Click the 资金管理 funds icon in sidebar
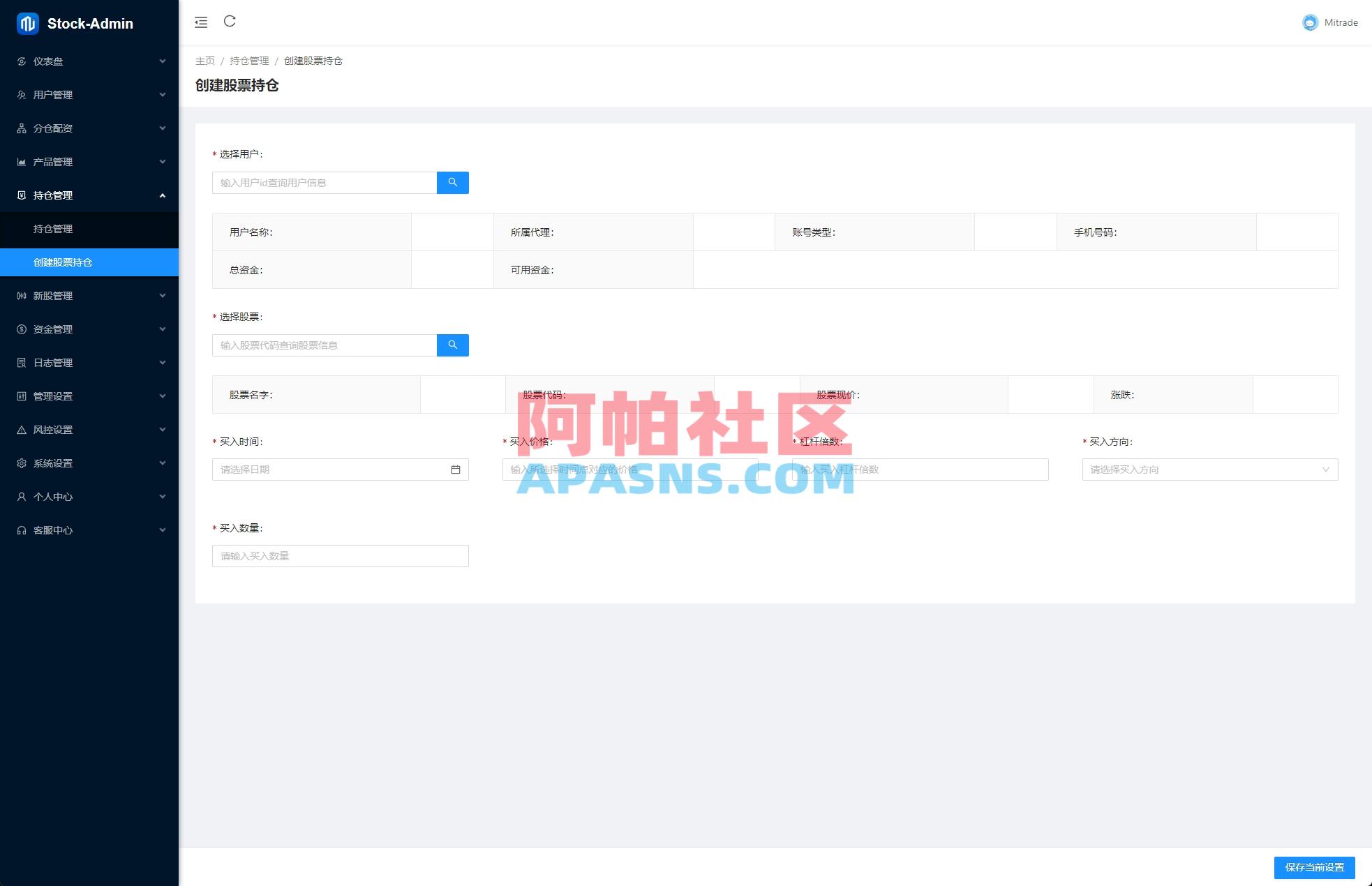1372x886 pixels. coord(21,329)
